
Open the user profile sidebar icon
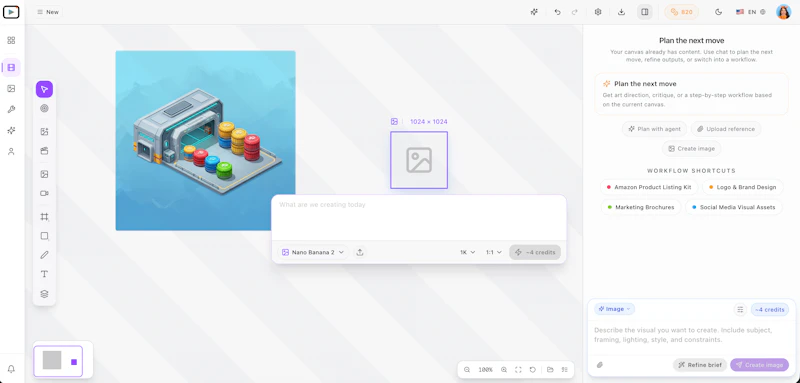pyautogui.click(x=11, y=151)
